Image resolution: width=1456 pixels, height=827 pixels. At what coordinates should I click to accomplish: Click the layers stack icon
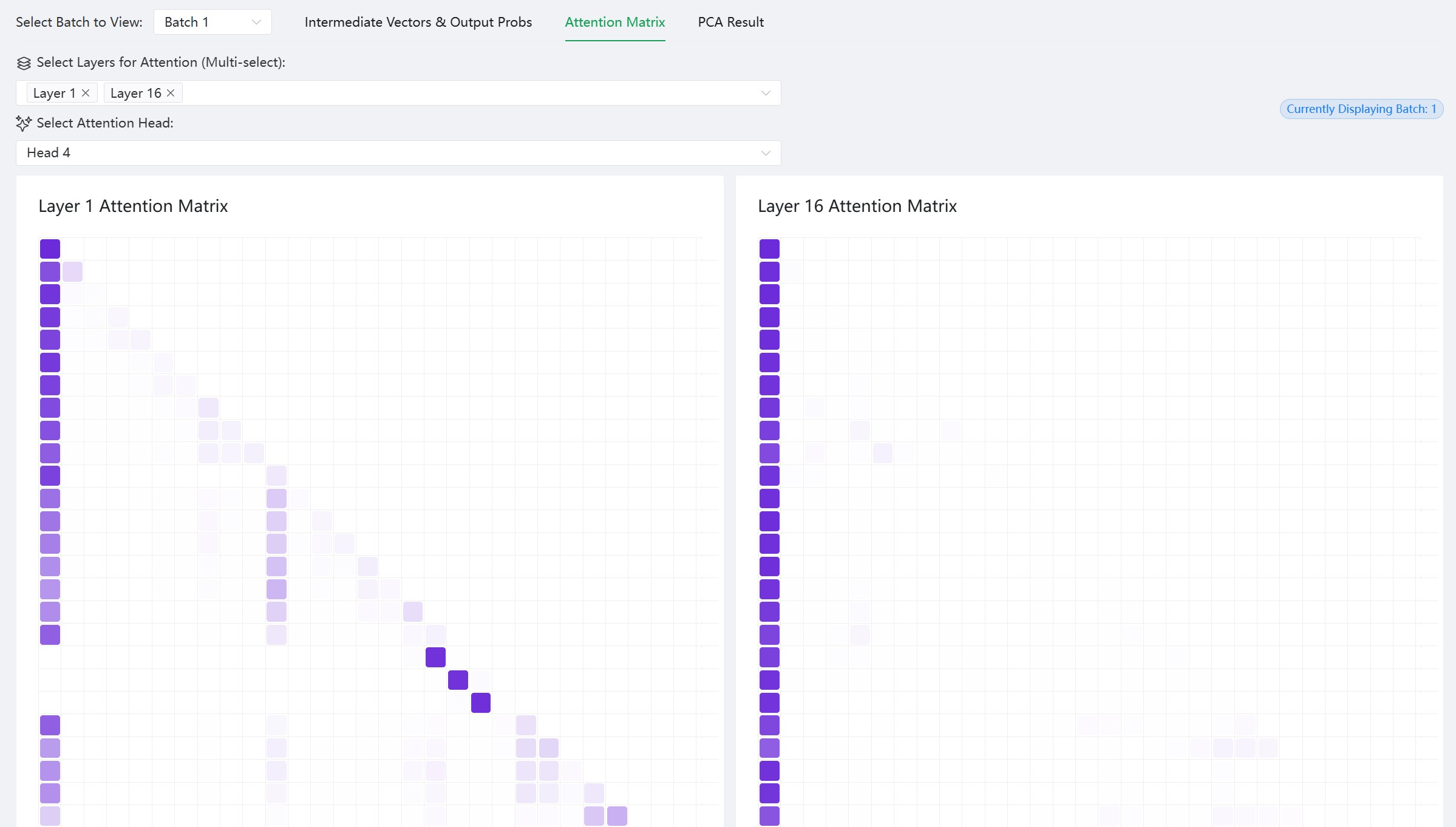pyautogui.click(x=24, y=63)
